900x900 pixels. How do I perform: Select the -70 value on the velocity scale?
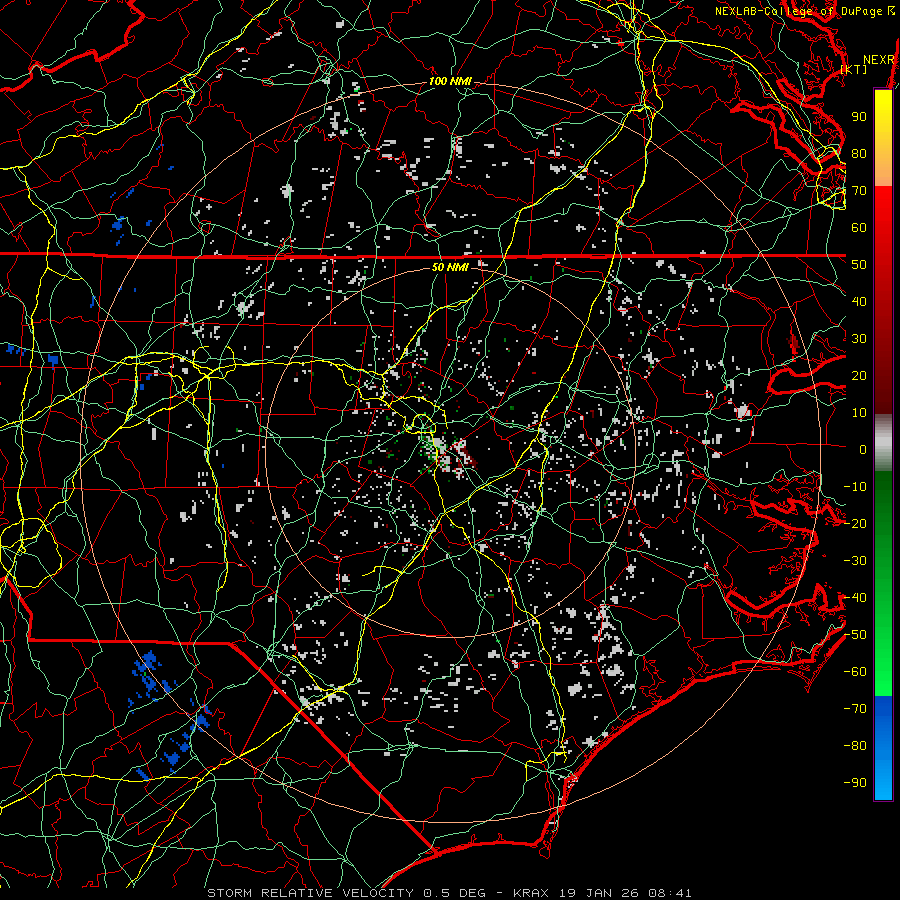(x=855, y=709)
